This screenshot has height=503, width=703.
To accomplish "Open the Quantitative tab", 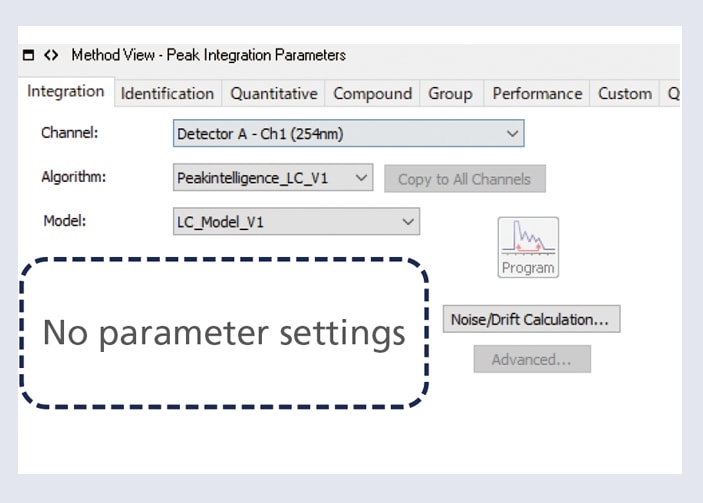I will click(273, 93).
